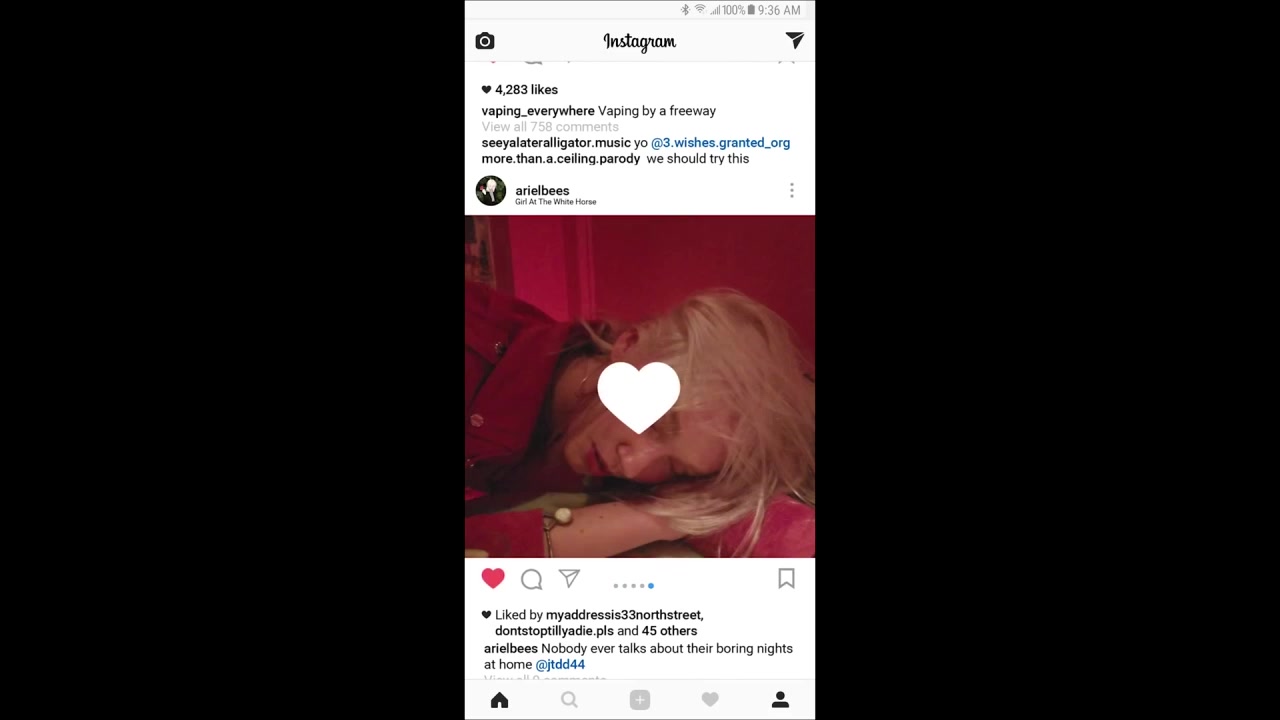The height and width of the screenshot is (720, 1280).
Task: Open Girl At The White Horse location
Action: click(x=556, y=202)
